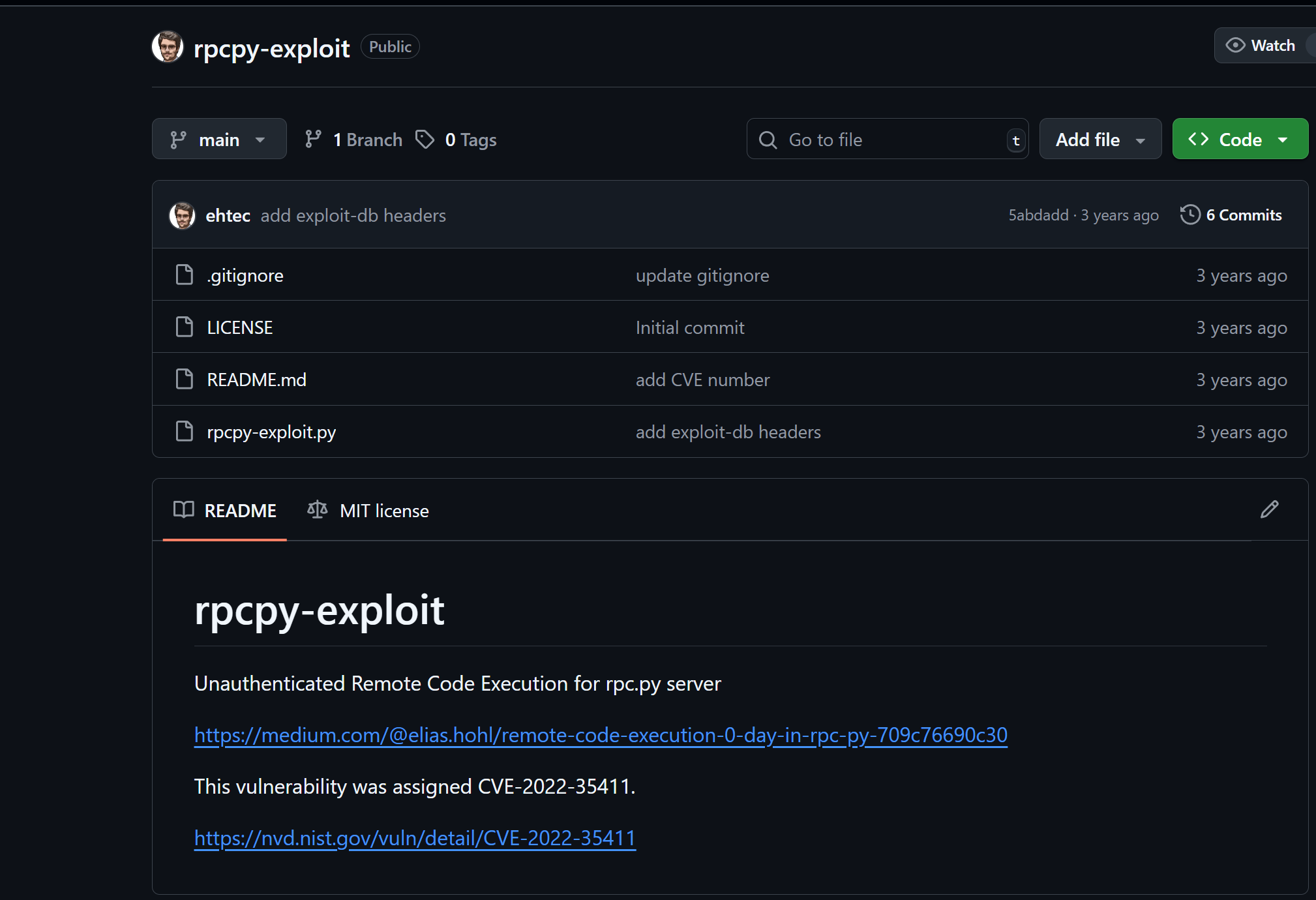Click the .gitignore file icon
The width and height of the screenshot is (1316, 900).
tap(185, 275)
